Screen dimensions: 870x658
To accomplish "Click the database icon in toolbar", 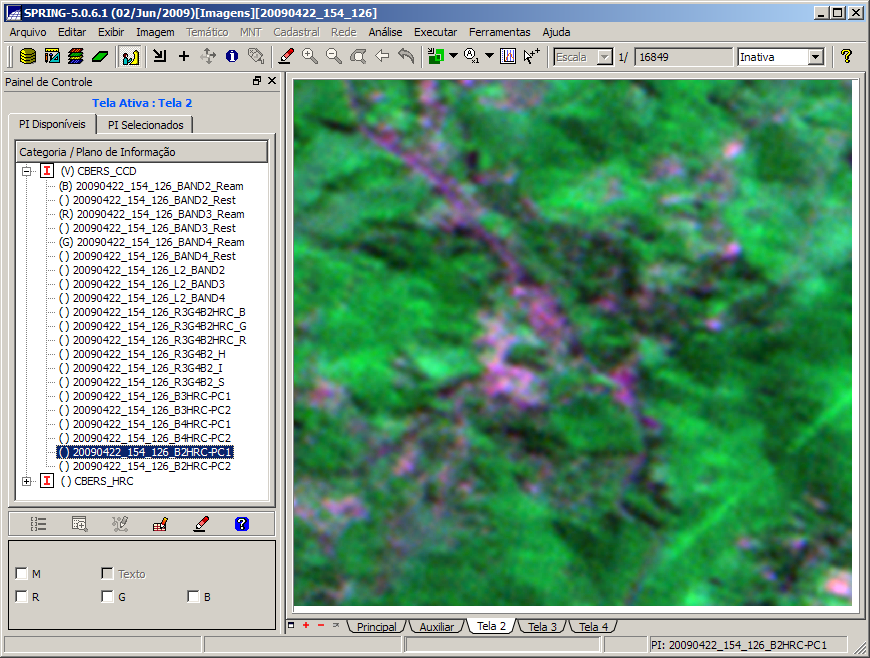I will pos(28,56).
